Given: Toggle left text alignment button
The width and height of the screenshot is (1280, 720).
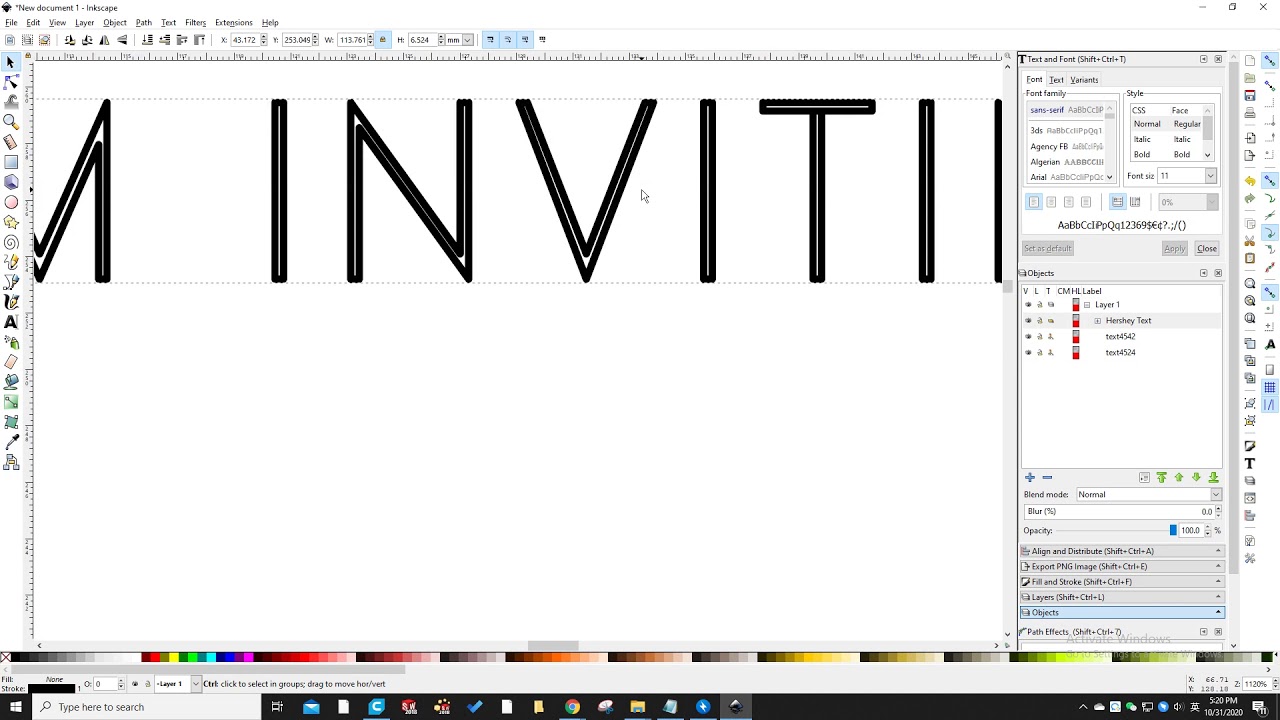Looking at the screenshot, I should coord(1034,202).
